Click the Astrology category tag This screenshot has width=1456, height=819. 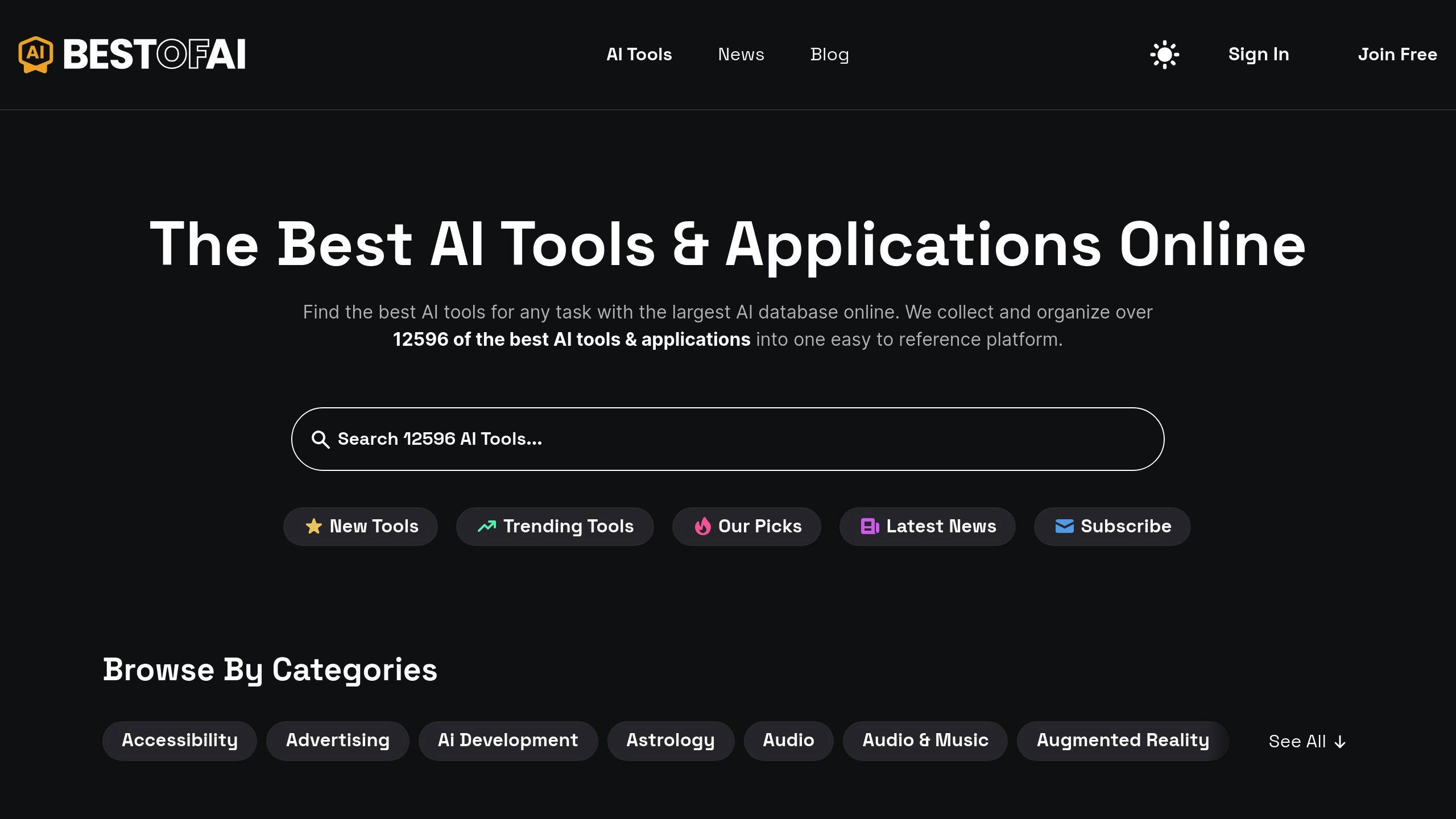(670, 740)
